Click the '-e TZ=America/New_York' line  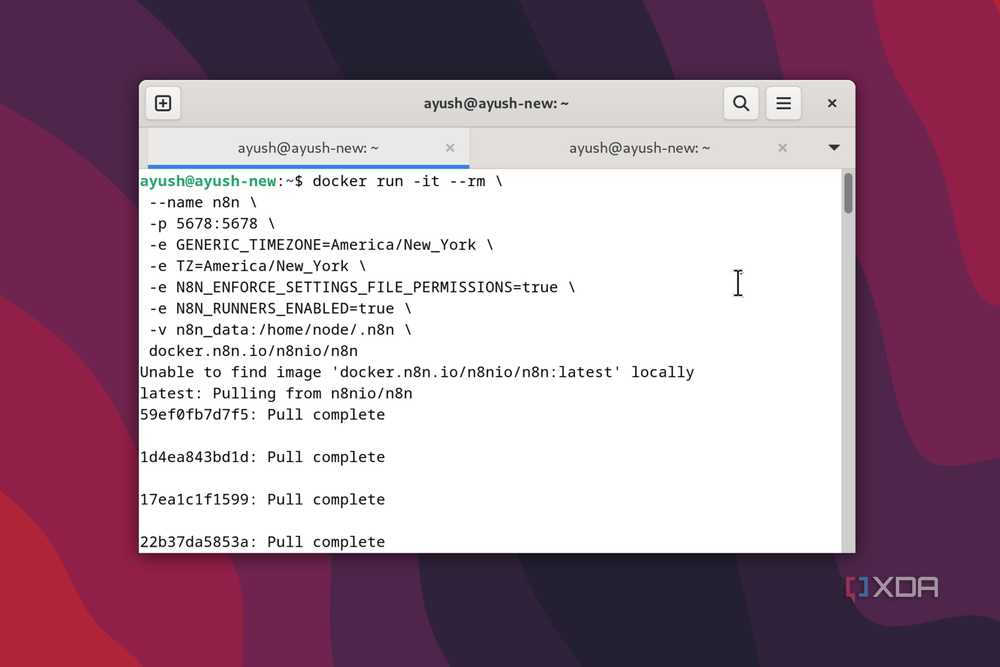(257, 266)
